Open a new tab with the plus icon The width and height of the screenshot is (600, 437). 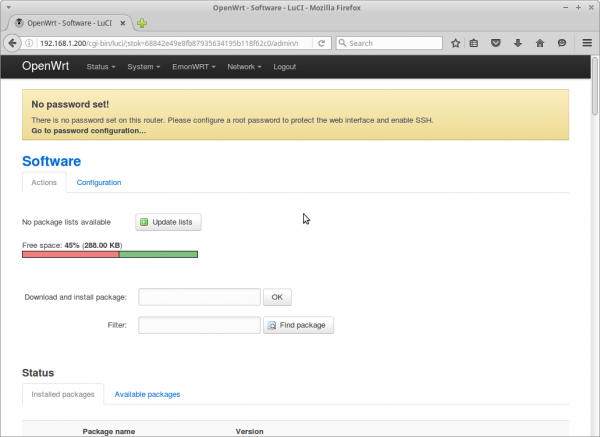click(142, 23)
